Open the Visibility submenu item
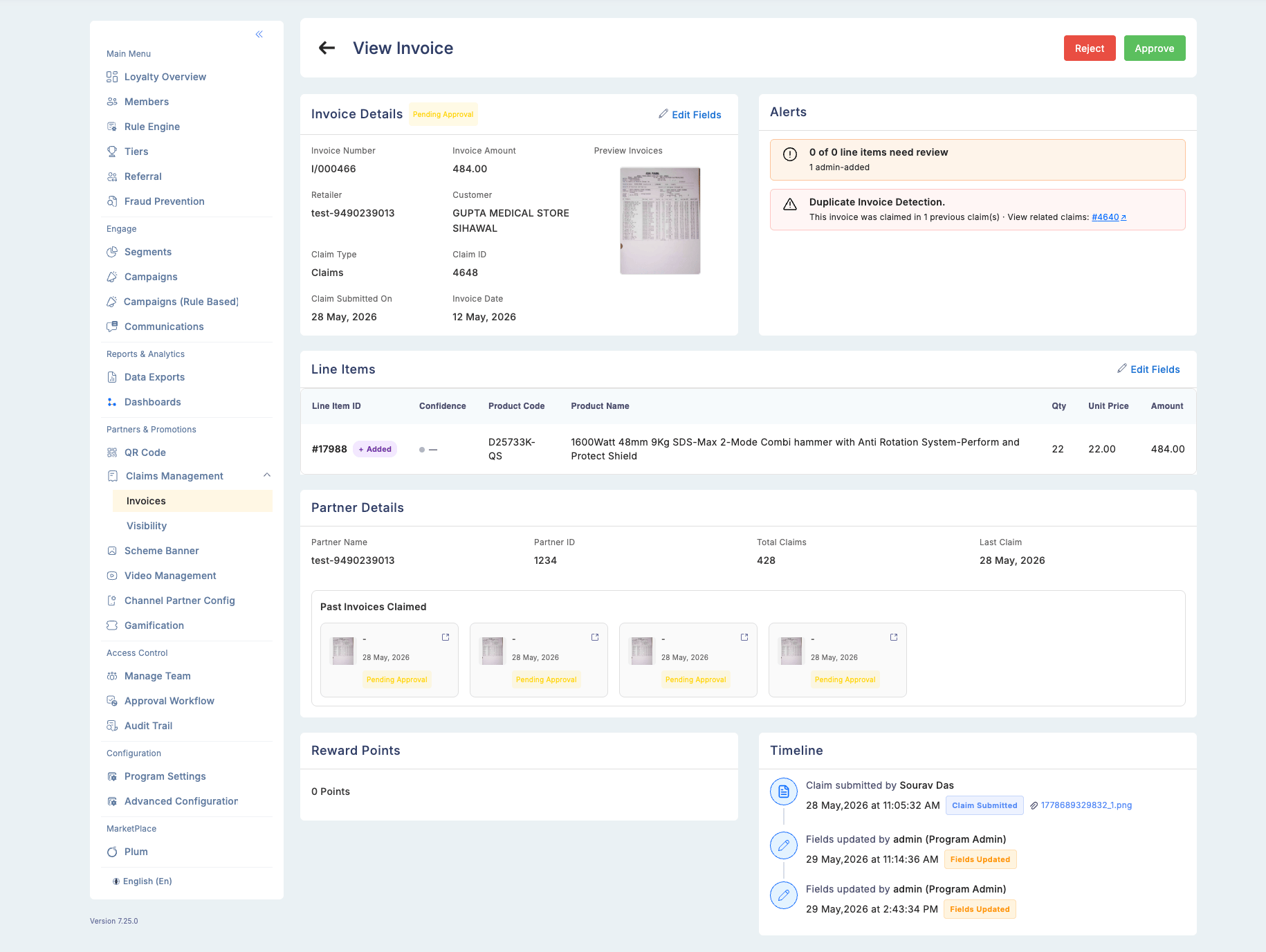Screen dimensions: 1266x952 [x=147, y=526]
